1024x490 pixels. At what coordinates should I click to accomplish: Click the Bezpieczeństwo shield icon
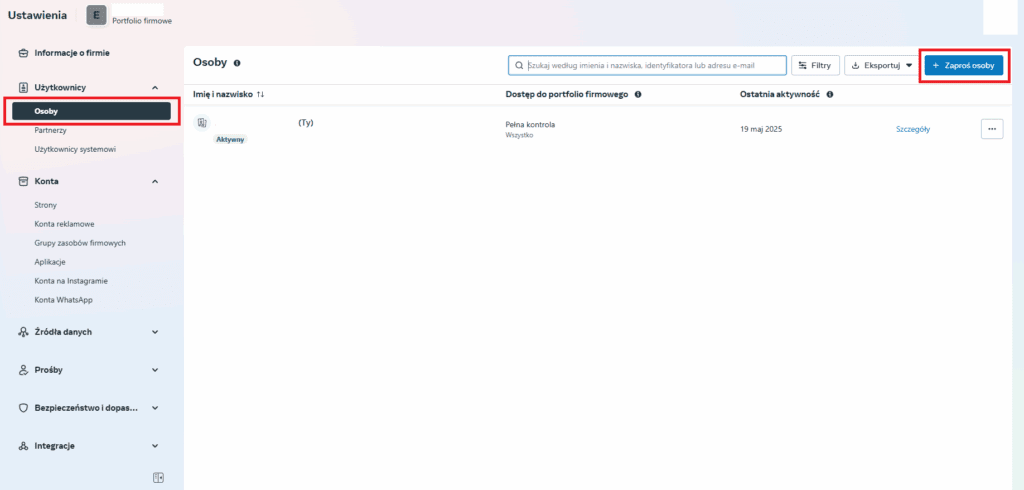[23, 408]
